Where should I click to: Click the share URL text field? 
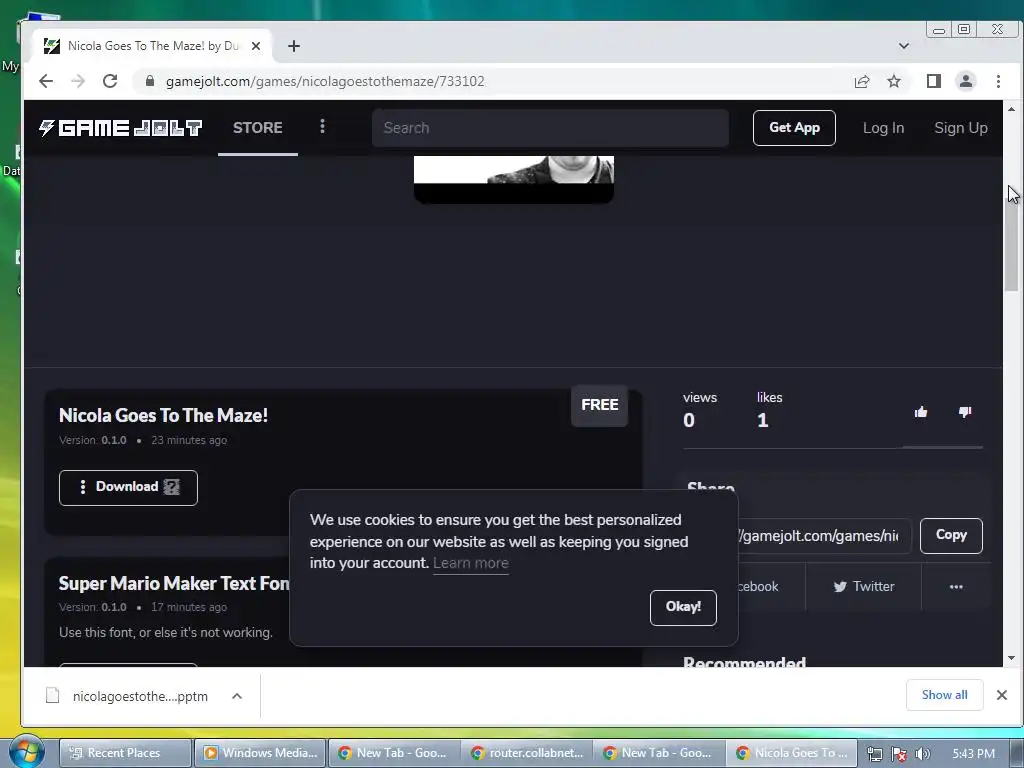(x=824, y=536)
